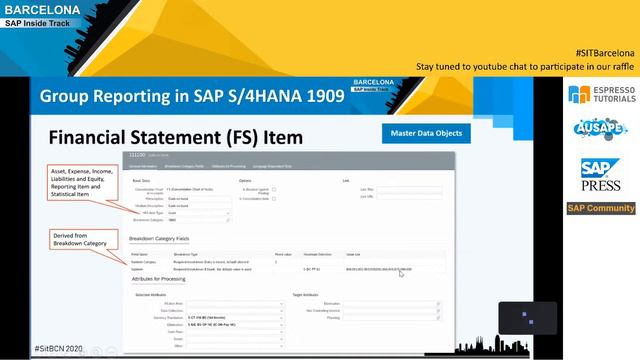Click the Description input field

pyautogui.click(x=199, y=199)
